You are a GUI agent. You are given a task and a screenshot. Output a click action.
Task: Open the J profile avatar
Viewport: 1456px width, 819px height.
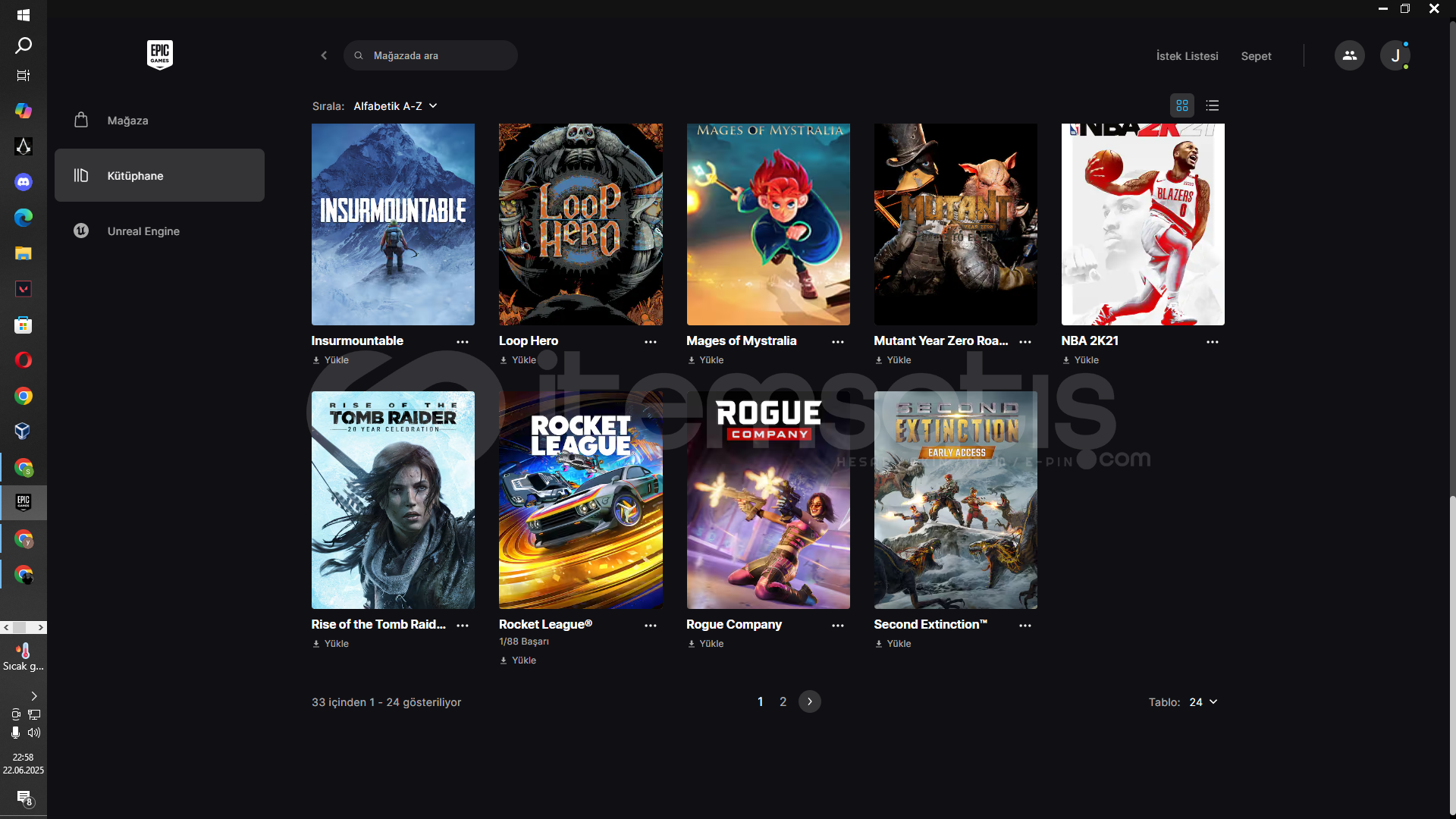coord(1395,55)
